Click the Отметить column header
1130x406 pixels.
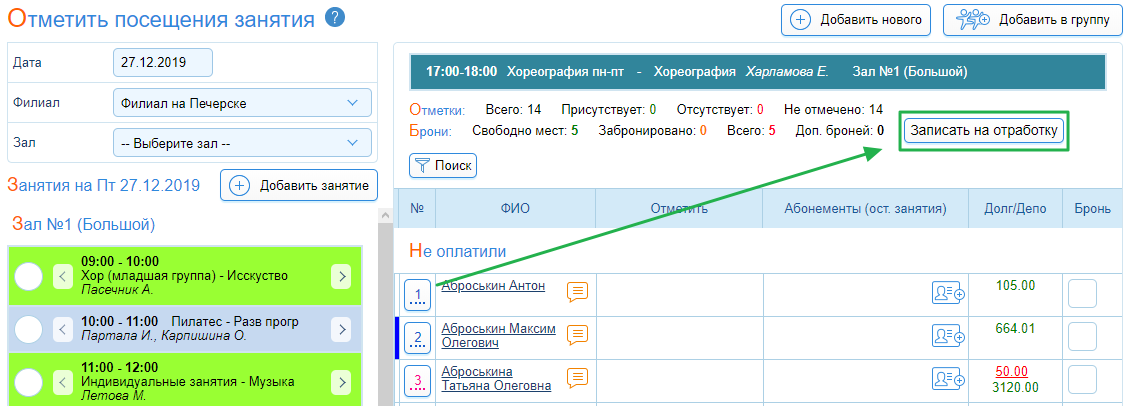pyautogui.click(x=679, y=208)
